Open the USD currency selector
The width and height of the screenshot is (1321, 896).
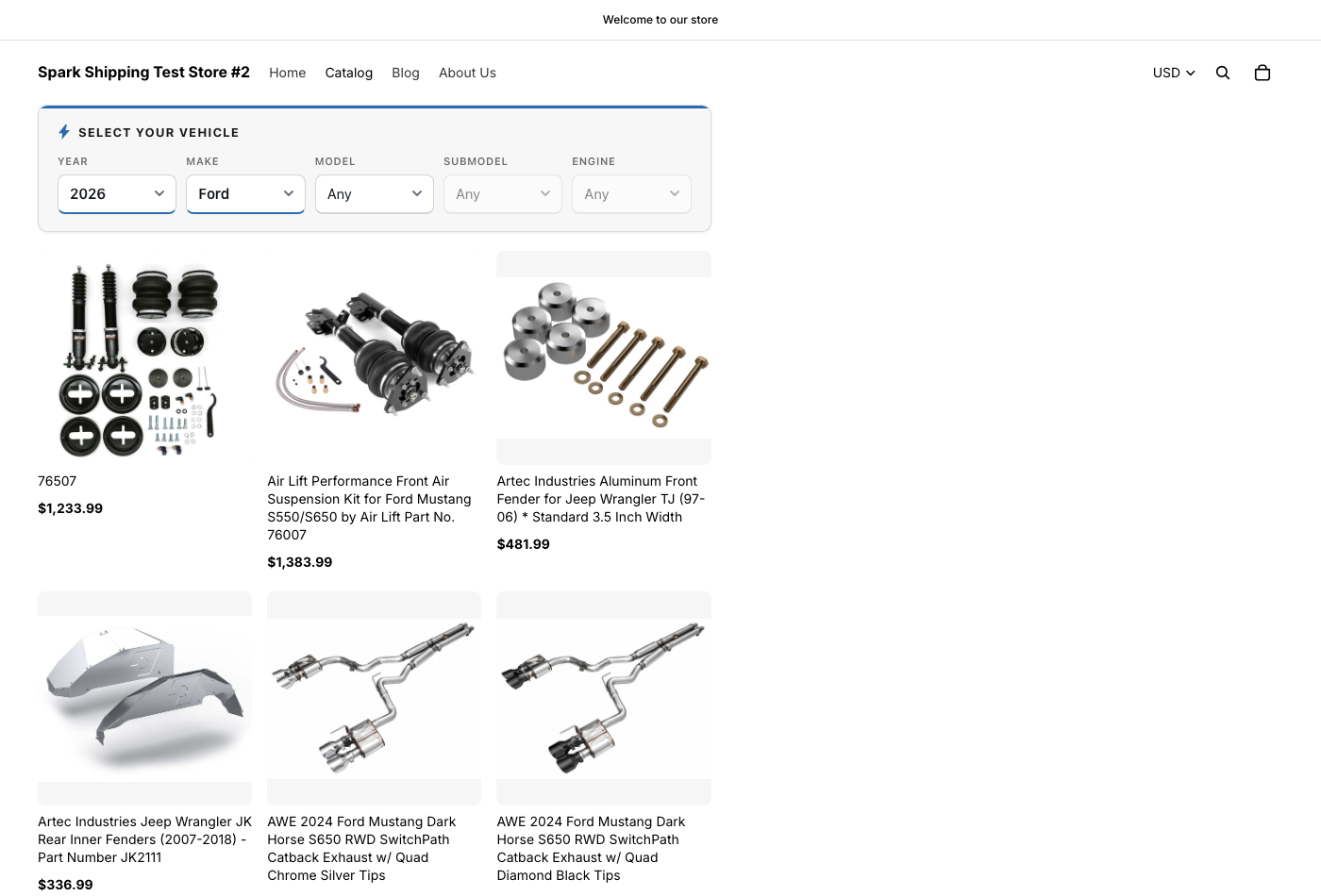pyautogui.click(x=1174, y=73)
